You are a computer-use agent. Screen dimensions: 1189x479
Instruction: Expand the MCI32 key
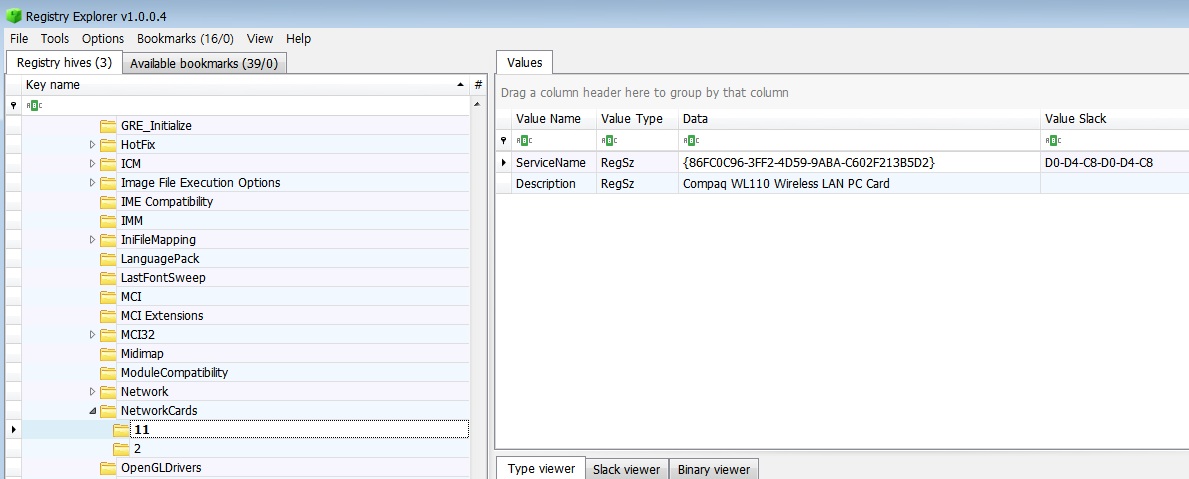click(93, 334)
